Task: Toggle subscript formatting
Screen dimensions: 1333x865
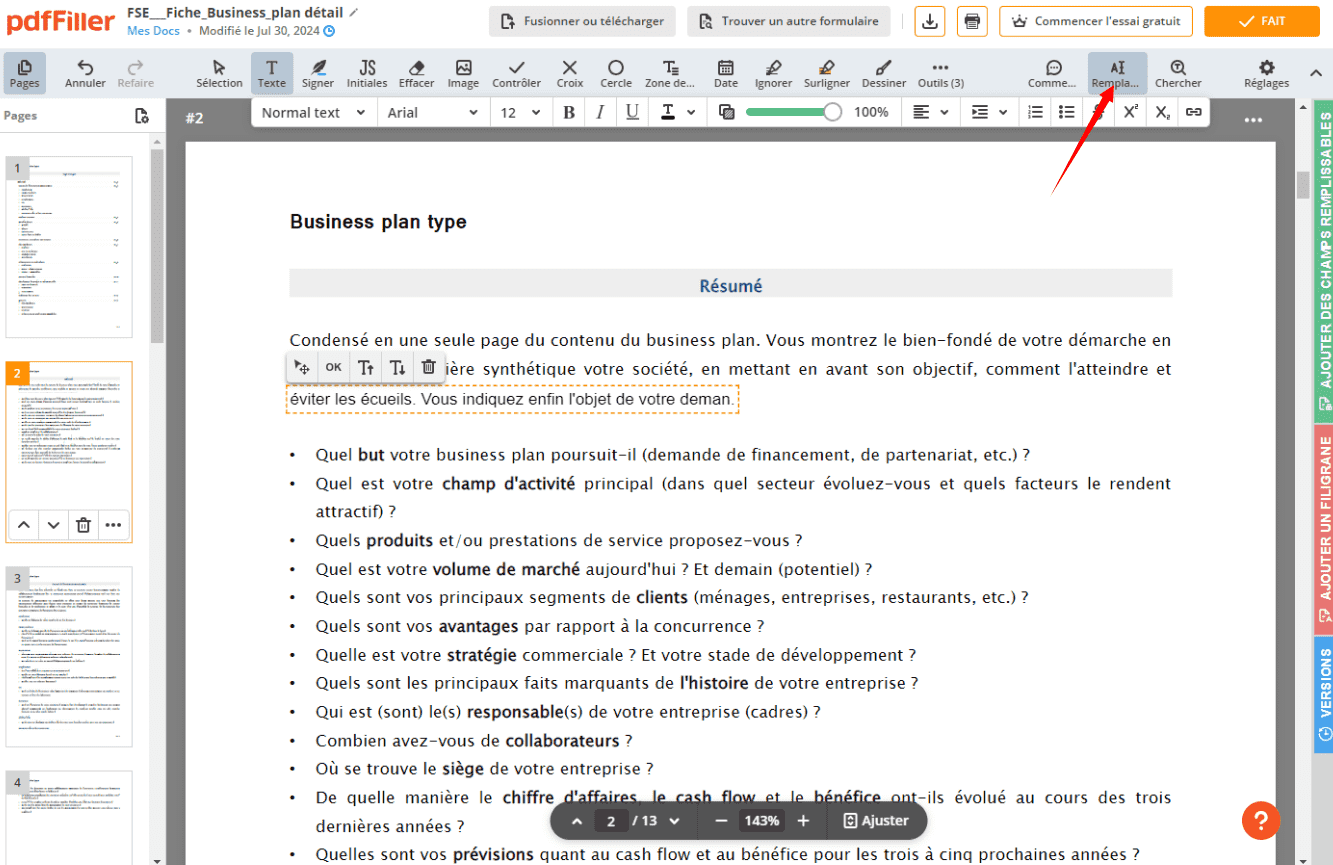Action: tap(1162, 112)
